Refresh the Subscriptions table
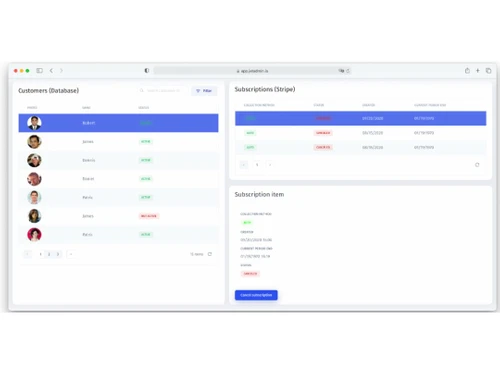Image resolution: width=500 pixels, height=375 pixels. (477, 165)
